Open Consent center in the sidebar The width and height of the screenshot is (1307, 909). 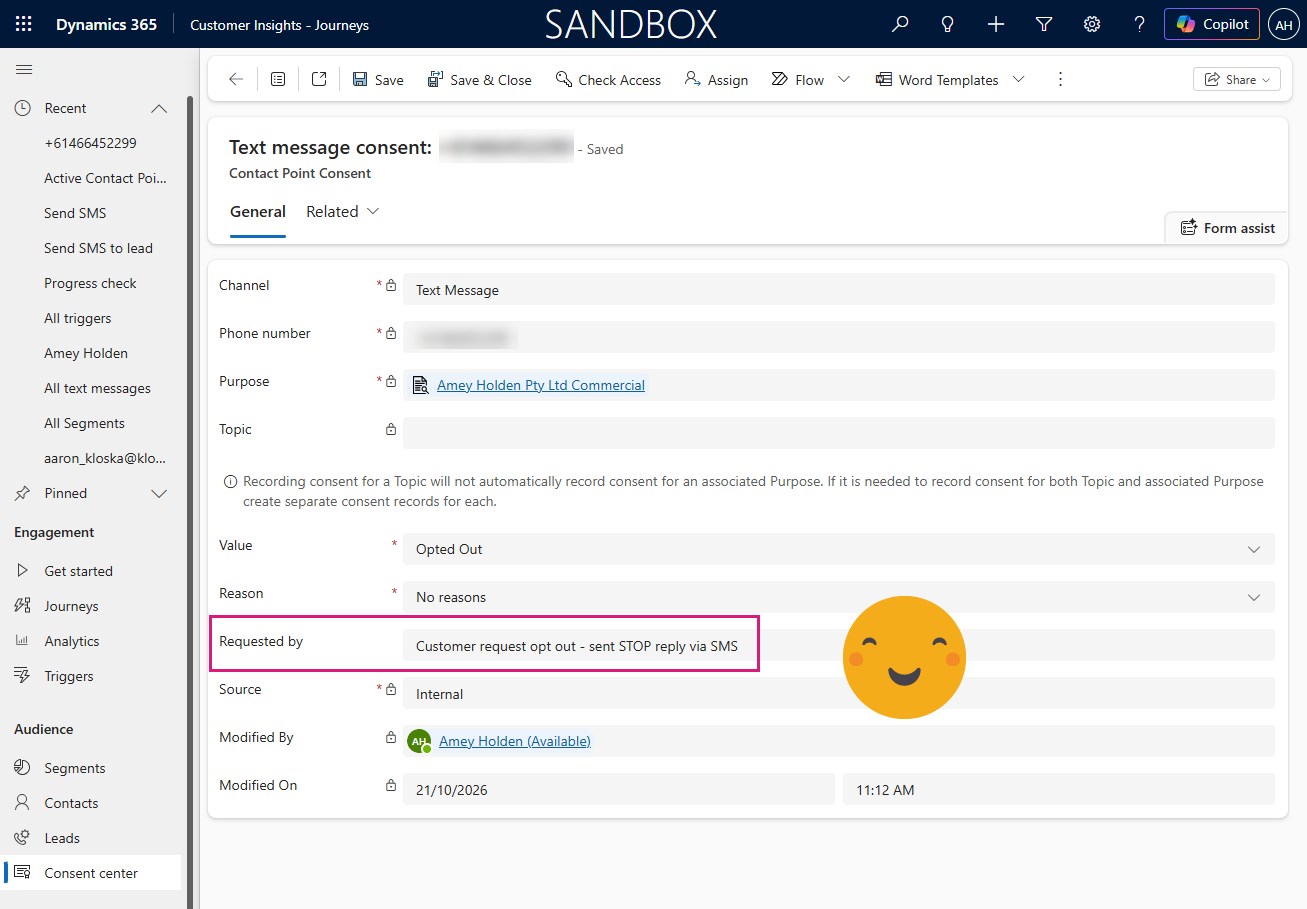[92, 873]
